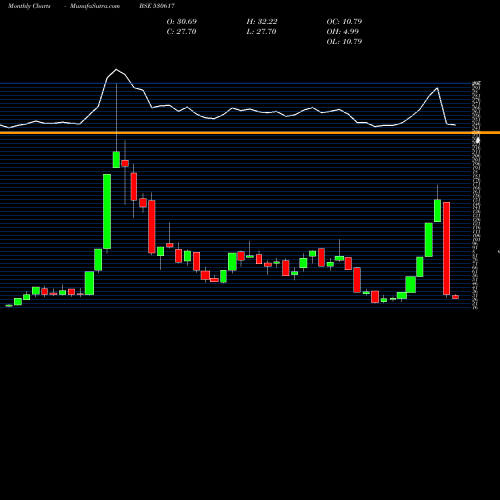This screenshot has width=500, height=500.
Task: Select the close value 'C: 27.70'
Action: [x=181, y=31]
